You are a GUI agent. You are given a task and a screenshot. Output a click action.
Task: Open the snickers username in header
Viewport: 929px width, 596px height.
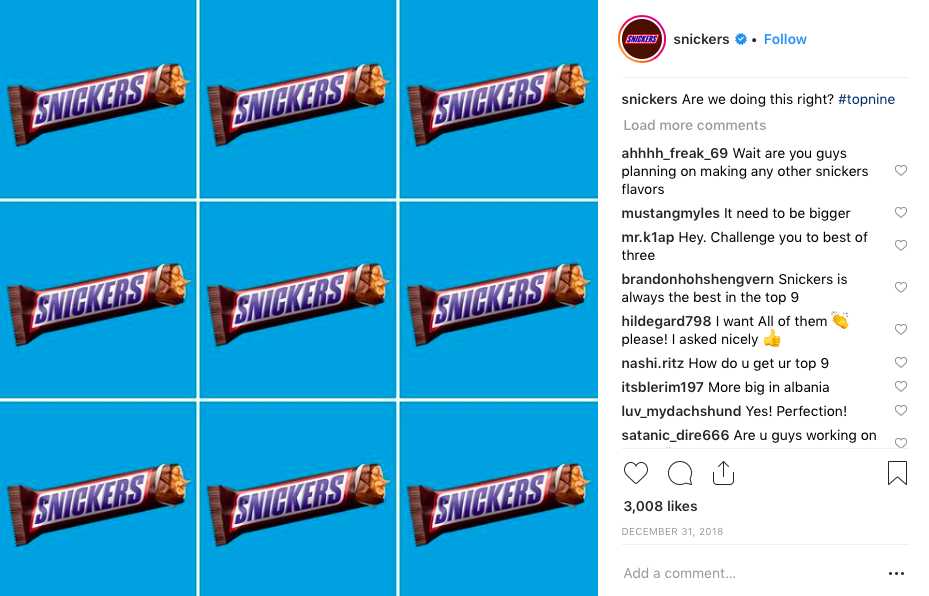point(701,39)
